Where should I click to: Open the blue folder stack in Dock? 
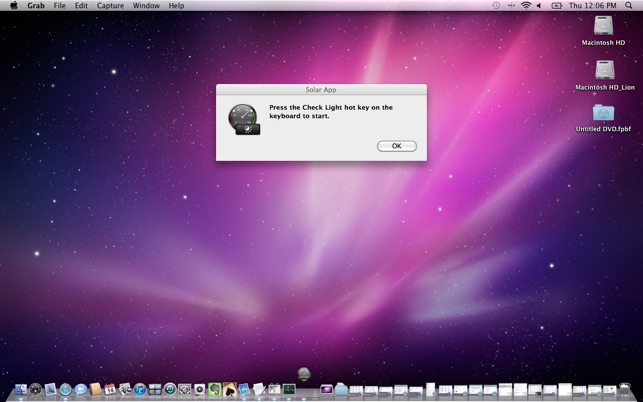341,389
